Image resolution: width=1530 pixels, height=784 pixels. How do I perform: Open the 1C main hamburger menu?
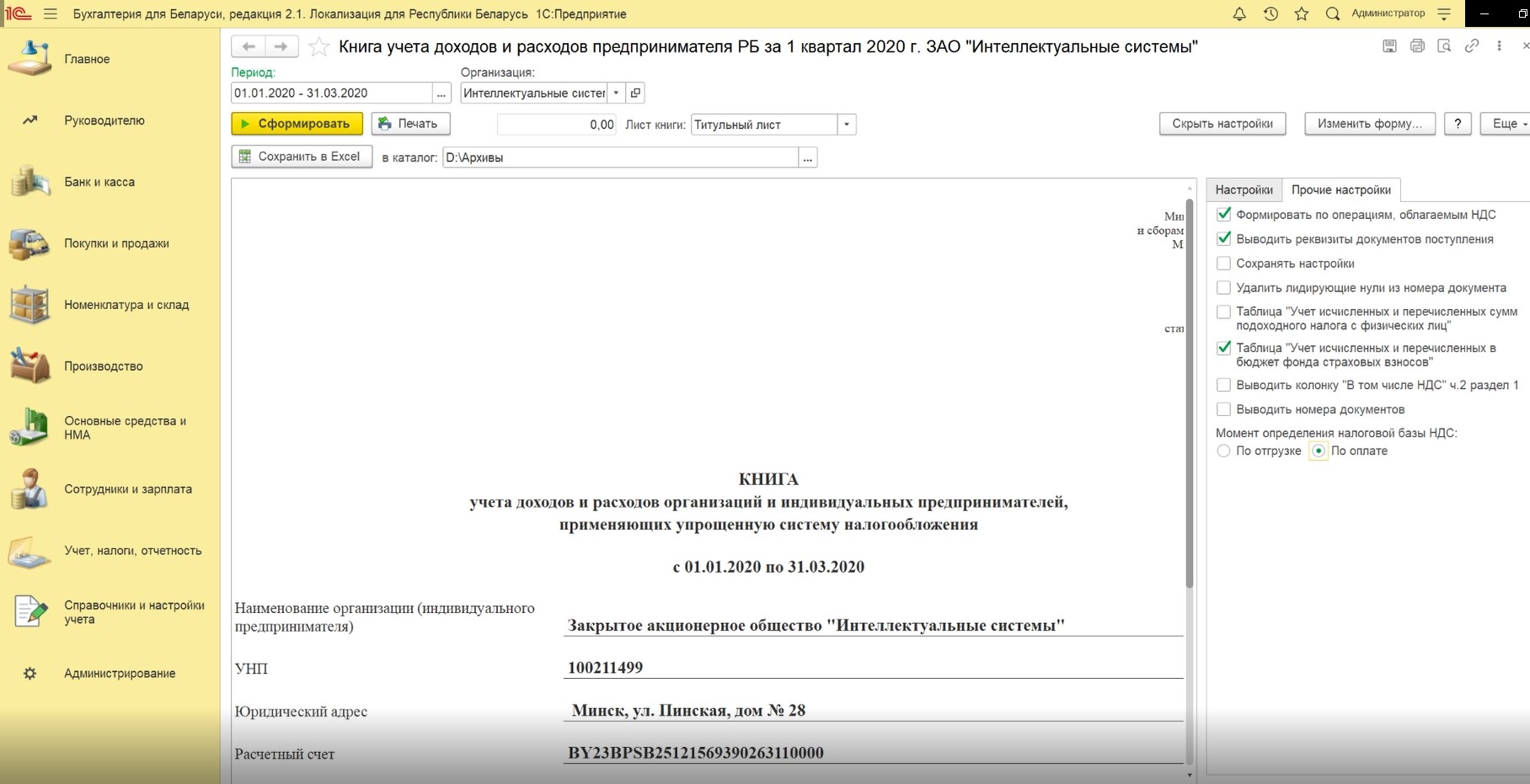pos(51,13)
